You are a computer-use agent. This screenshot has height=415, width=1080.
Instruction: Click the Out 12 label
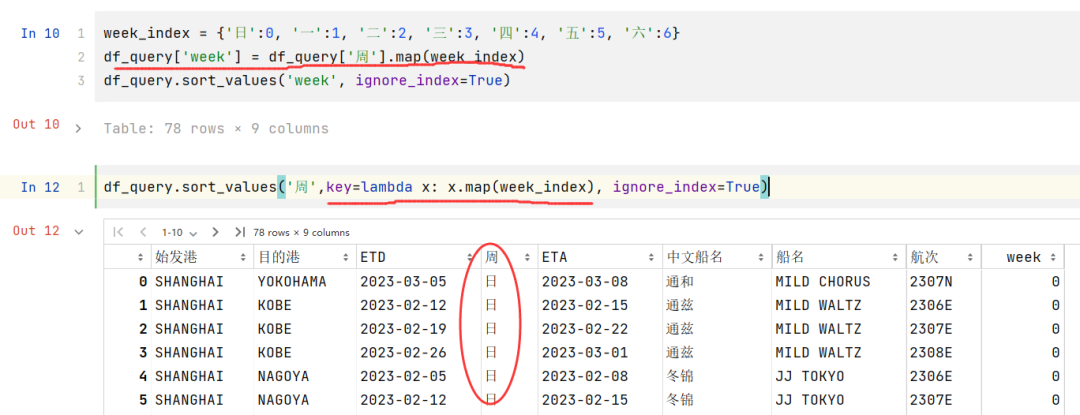tap(37, 231)
